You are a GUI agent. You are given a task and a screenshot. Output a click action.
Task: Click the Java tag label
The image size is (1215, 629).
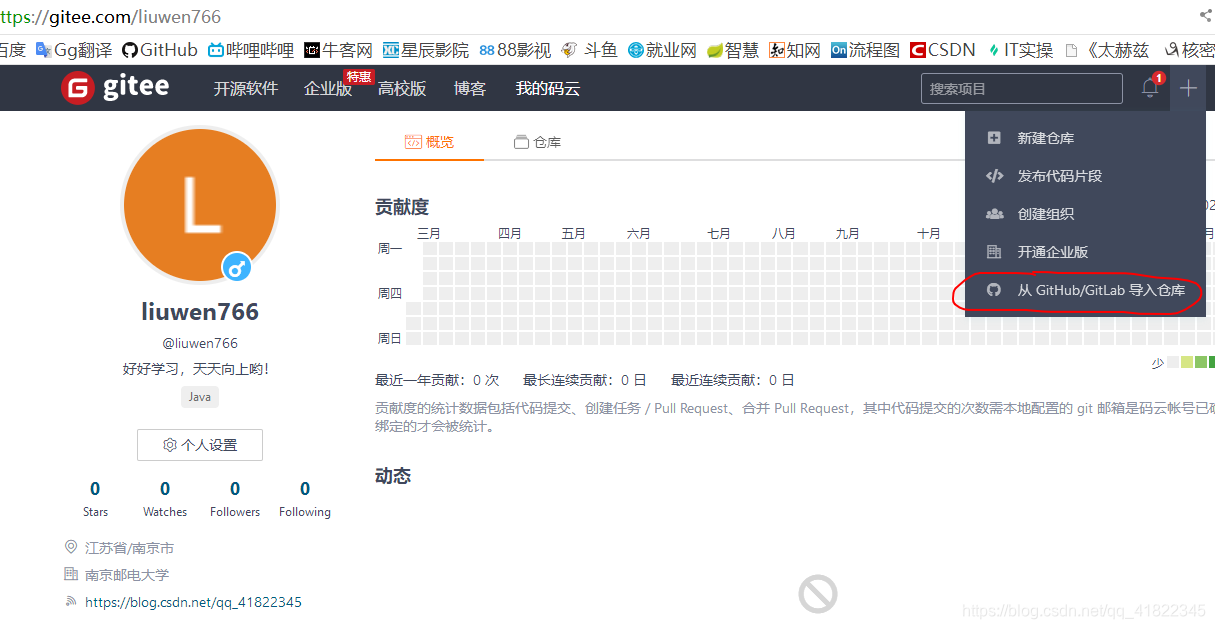tap(200, 397)
